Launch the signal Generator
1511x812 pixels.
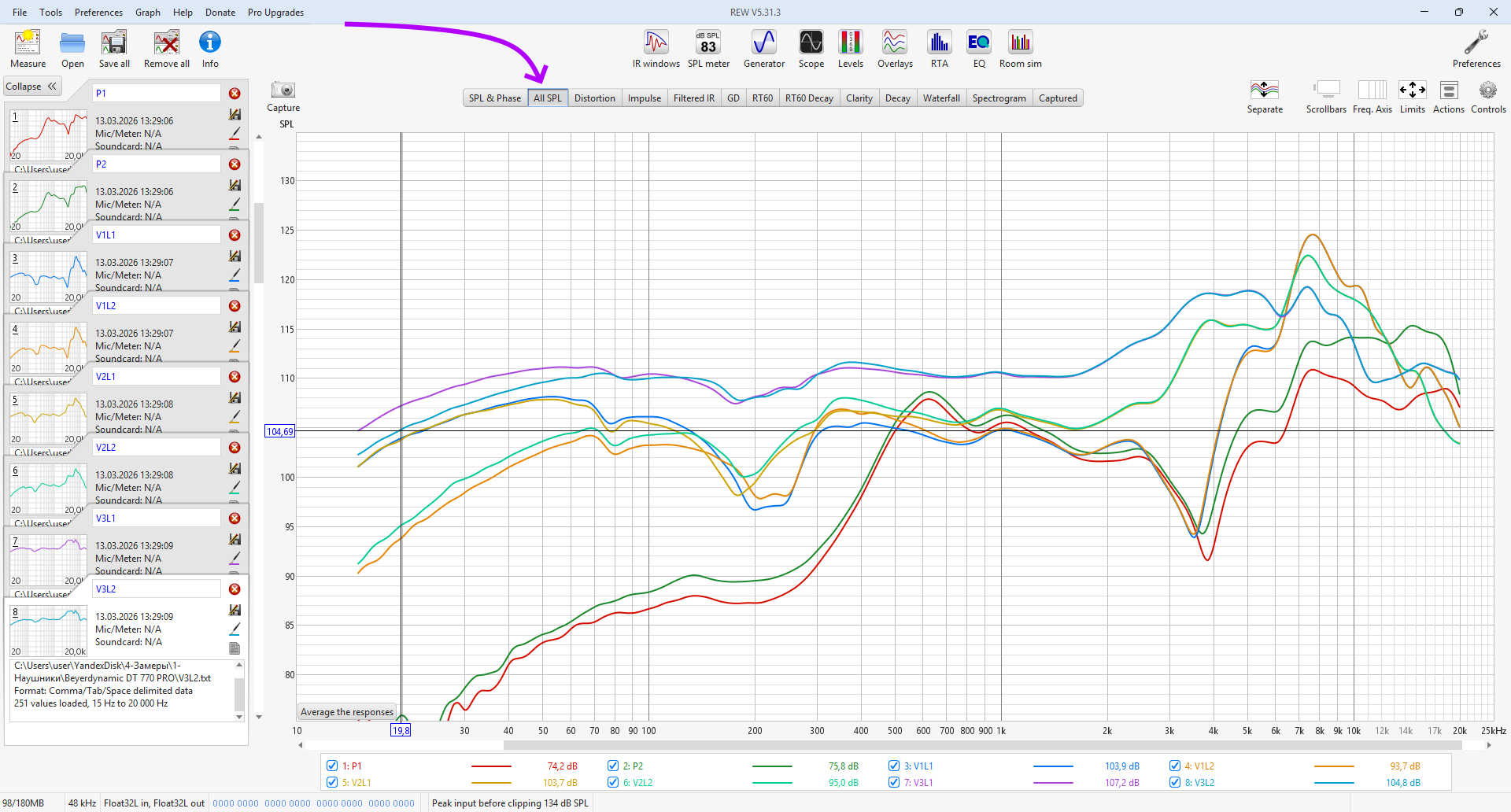[763, 49]
